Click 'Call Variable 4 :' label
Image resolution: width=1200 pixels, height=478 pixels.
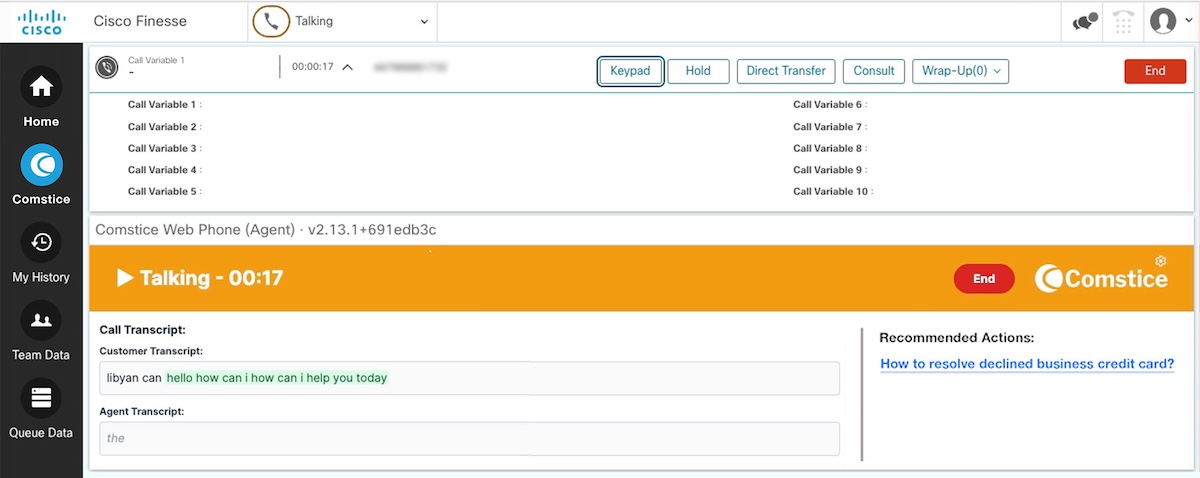click(165, 170)
